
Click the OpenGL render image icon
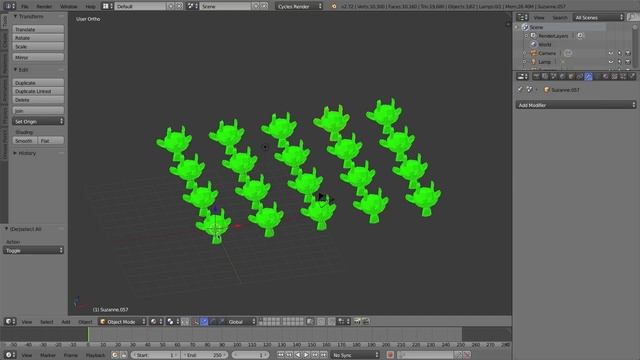[357, 322]
